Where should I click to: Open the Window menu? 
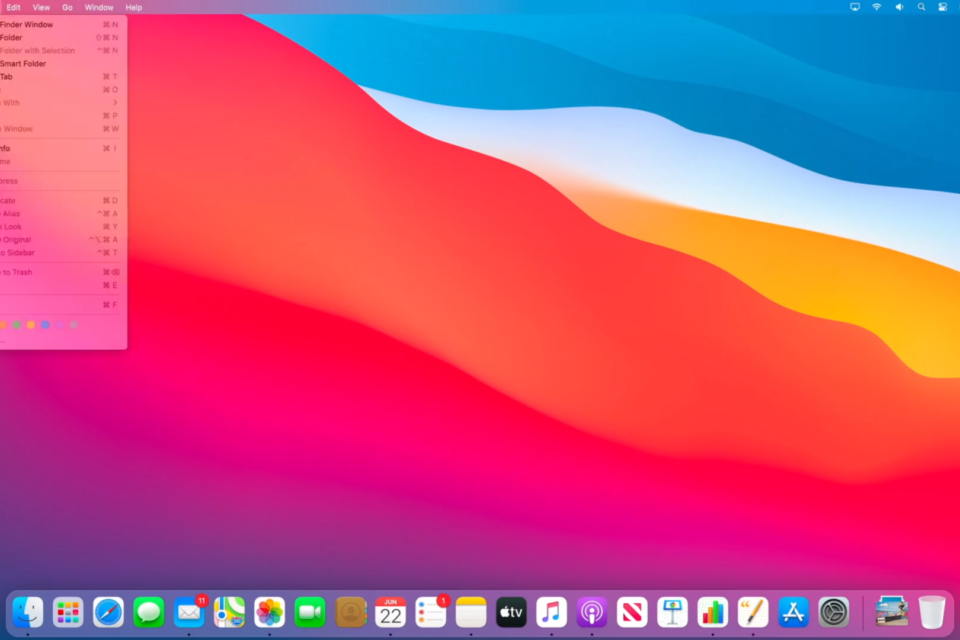[99, 7]
